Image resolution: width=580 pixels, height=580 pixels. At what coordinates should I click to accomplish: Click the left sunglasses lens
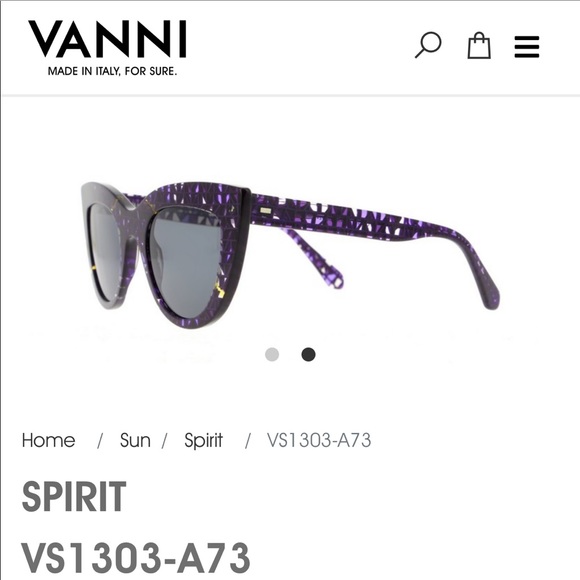click(104, 248)
